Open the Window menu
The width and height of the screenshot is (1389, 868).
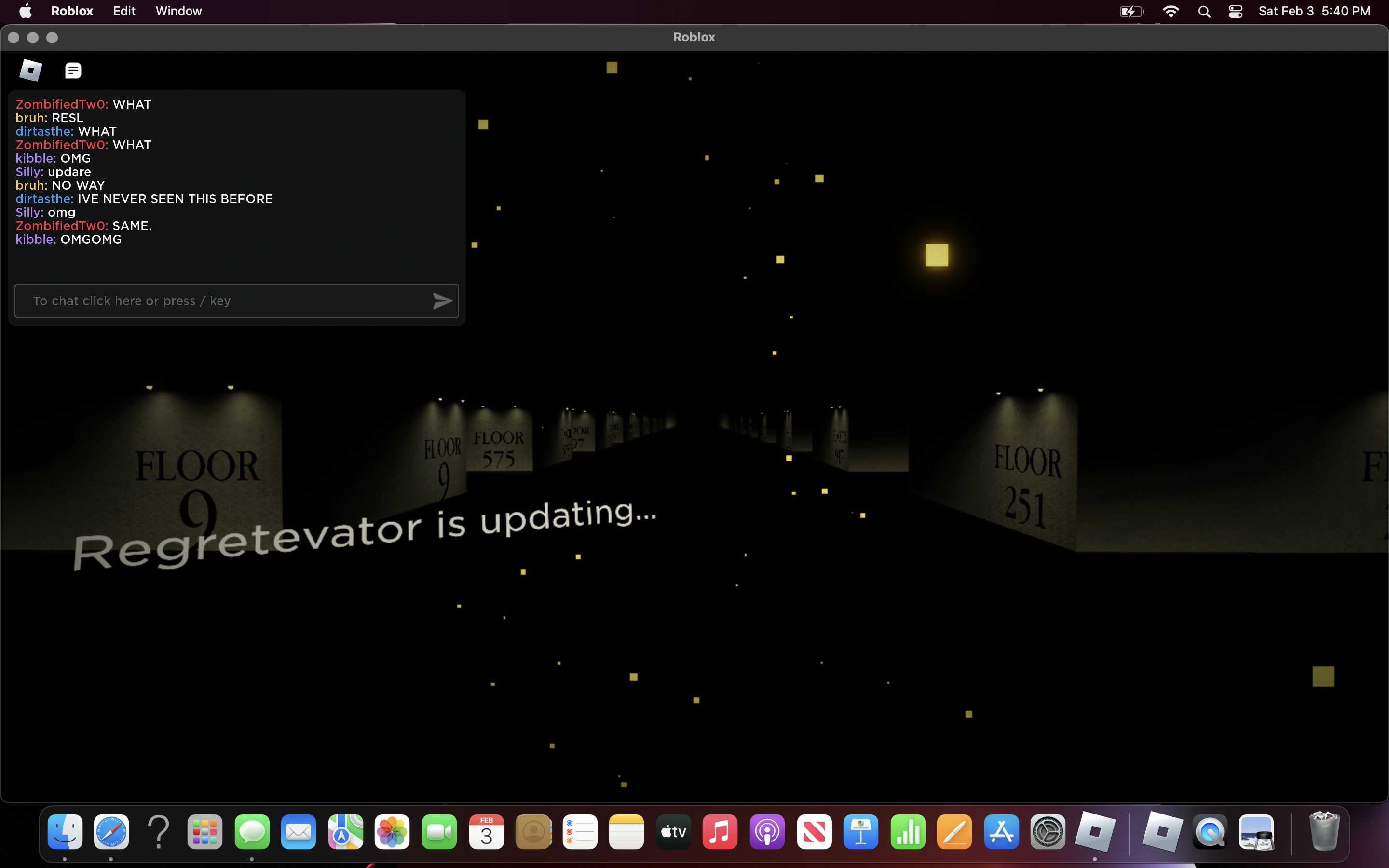point(178,11)
